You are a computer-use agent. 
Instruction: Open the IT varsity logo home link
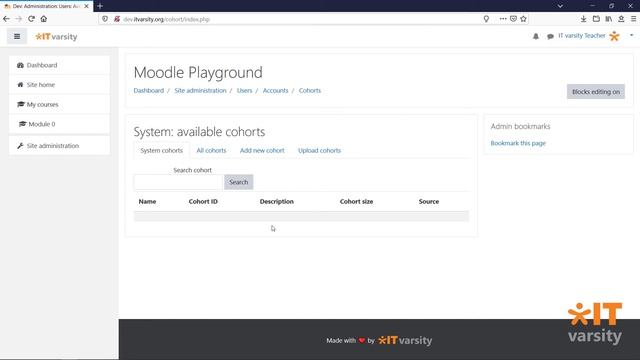point(56,37)
